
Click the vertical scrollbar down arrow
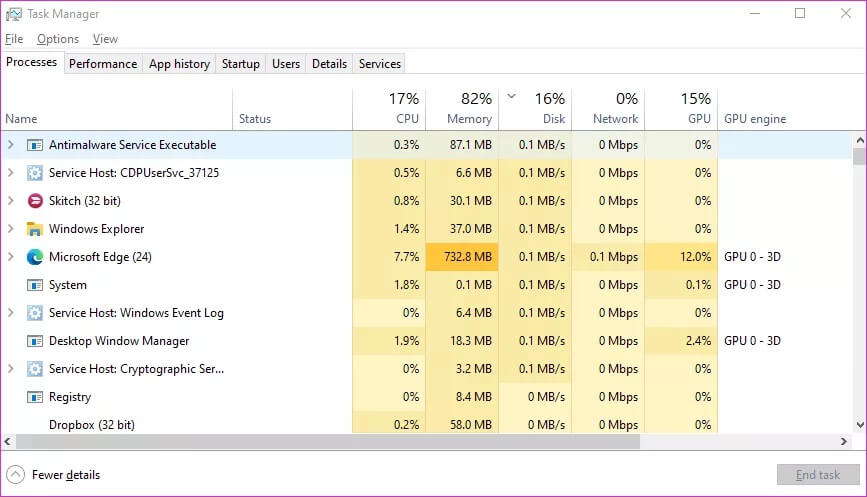pos(860,425)
